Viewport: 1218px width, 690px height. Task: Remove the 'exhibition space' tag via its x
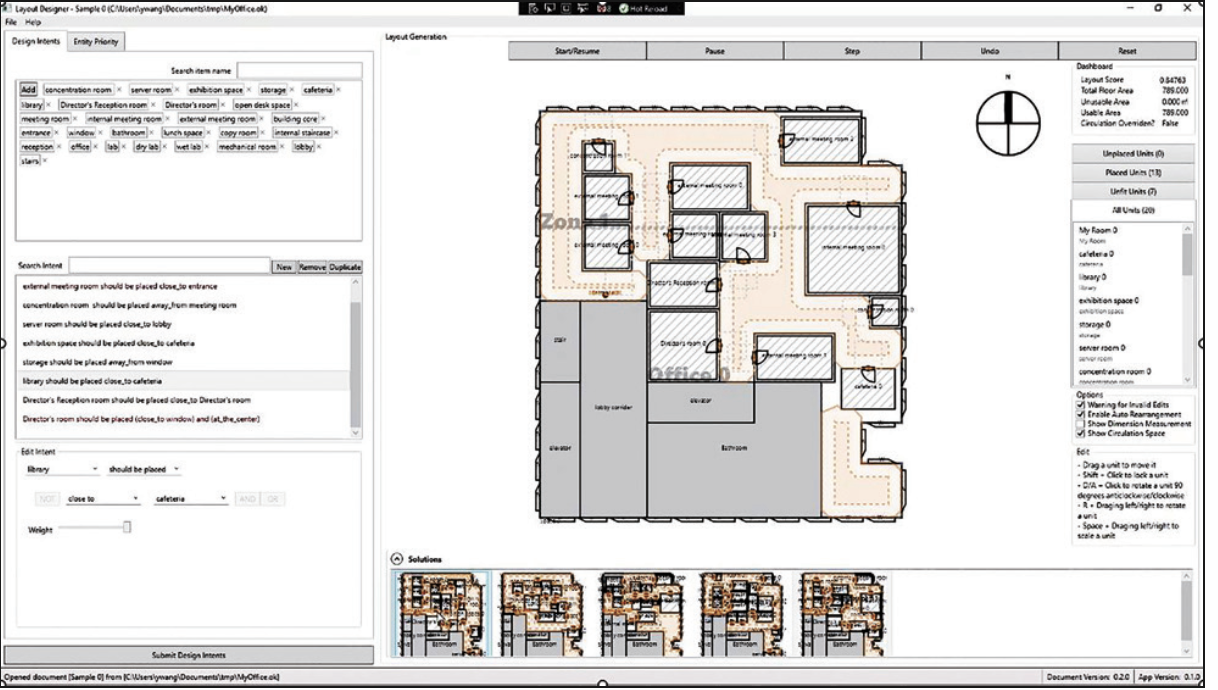[x=249, y=90]
